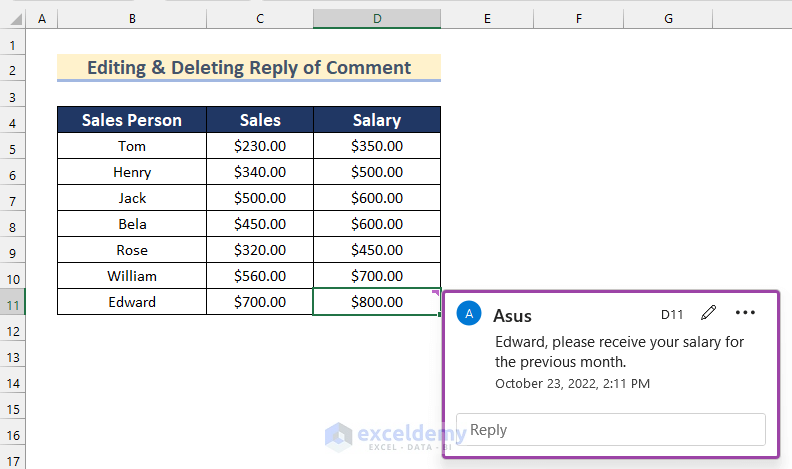Click the pencil edit comment icon
The width and height of the screenshot is (792, 469).
click(x=709, y=313)
